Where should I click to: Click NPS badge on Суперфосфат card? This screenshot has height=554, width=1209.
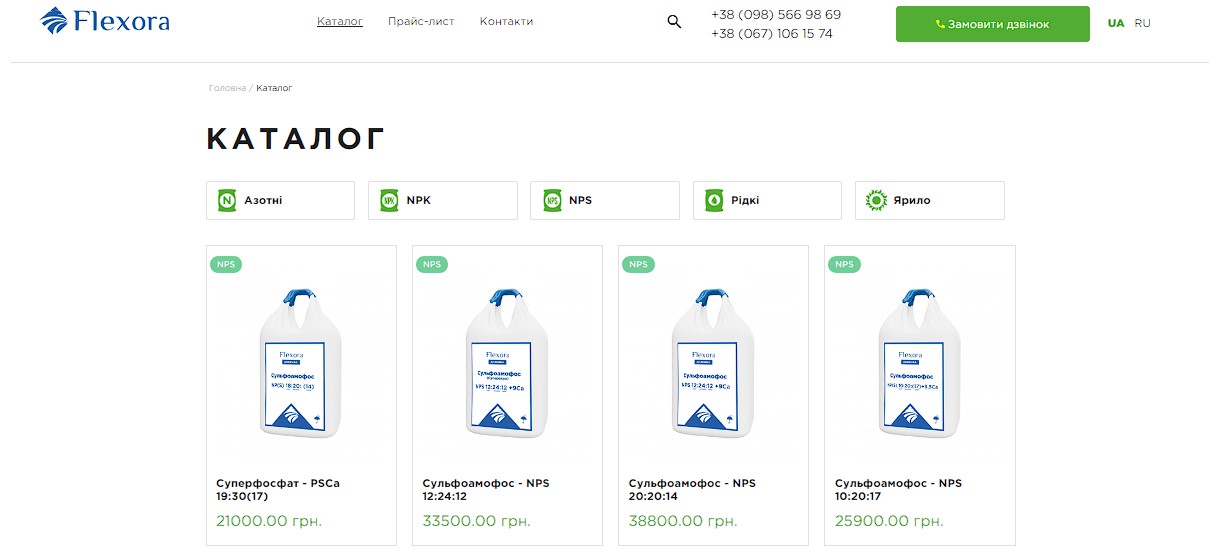click(226, 265)
